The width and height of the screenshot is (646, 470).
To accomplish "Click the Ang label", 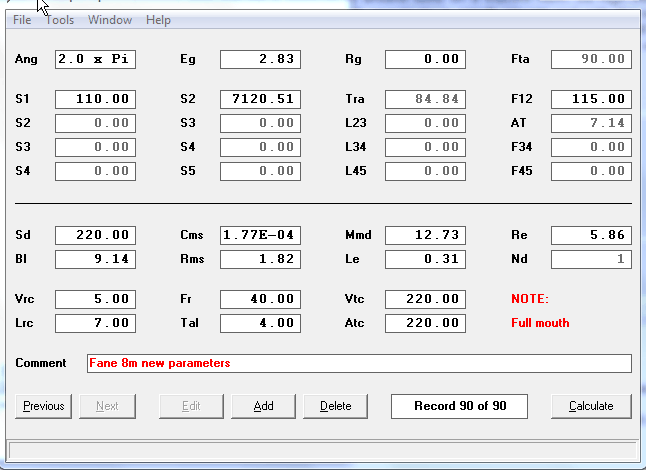I will (x=26, y=59).
